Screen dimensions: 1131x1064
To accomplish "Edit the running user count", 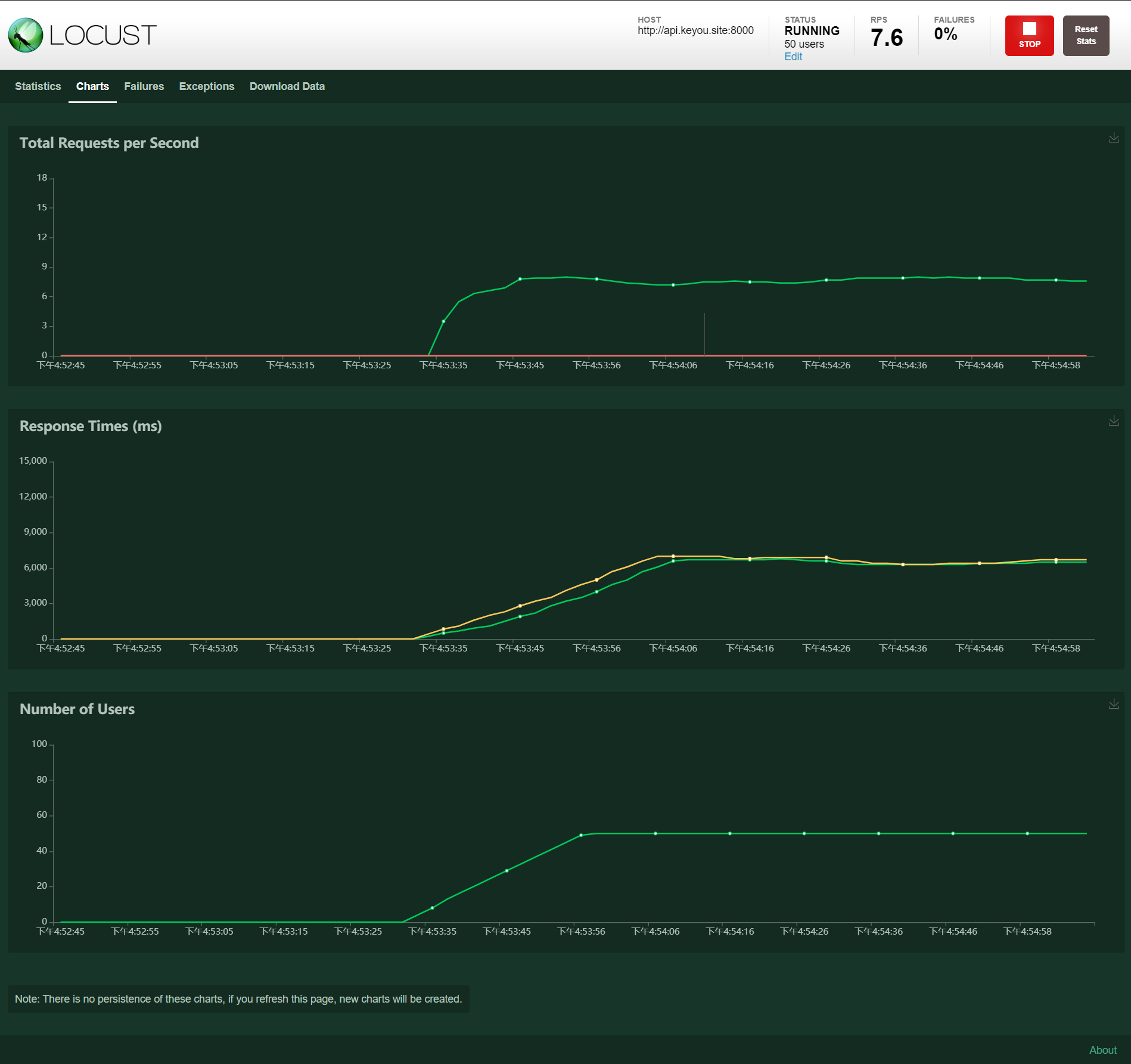I will pyautogui.click(x=793, y=57).
